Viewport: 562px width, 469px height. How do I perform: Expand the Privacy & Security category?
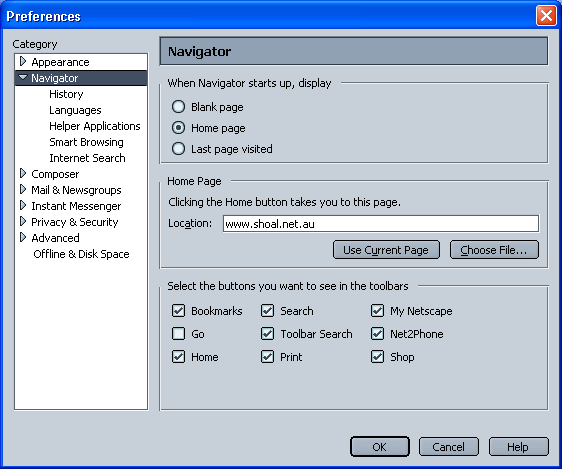pyautogui.click(x=23, y=222)
